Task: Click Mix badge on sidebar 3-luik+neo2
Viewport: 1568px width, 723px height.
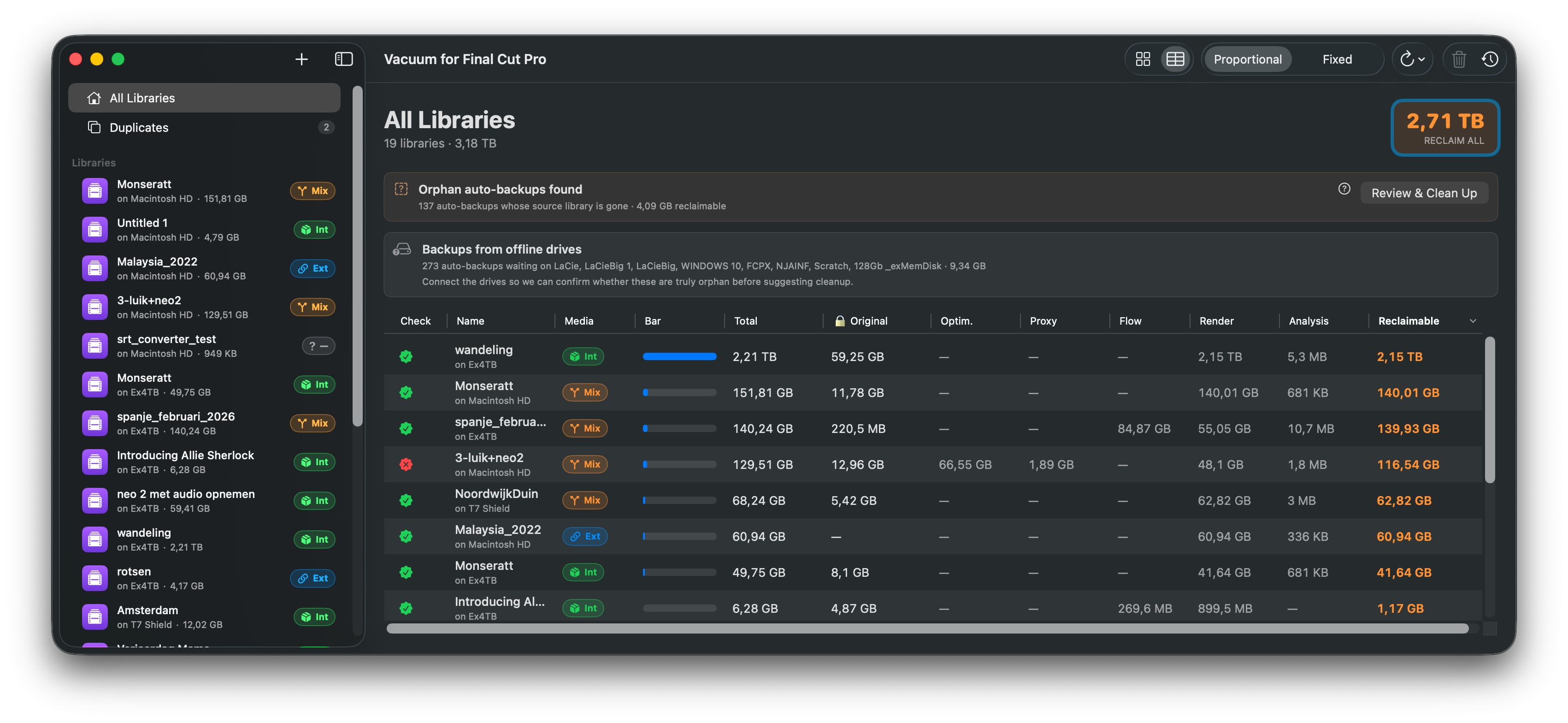Action: pos(312,307)
